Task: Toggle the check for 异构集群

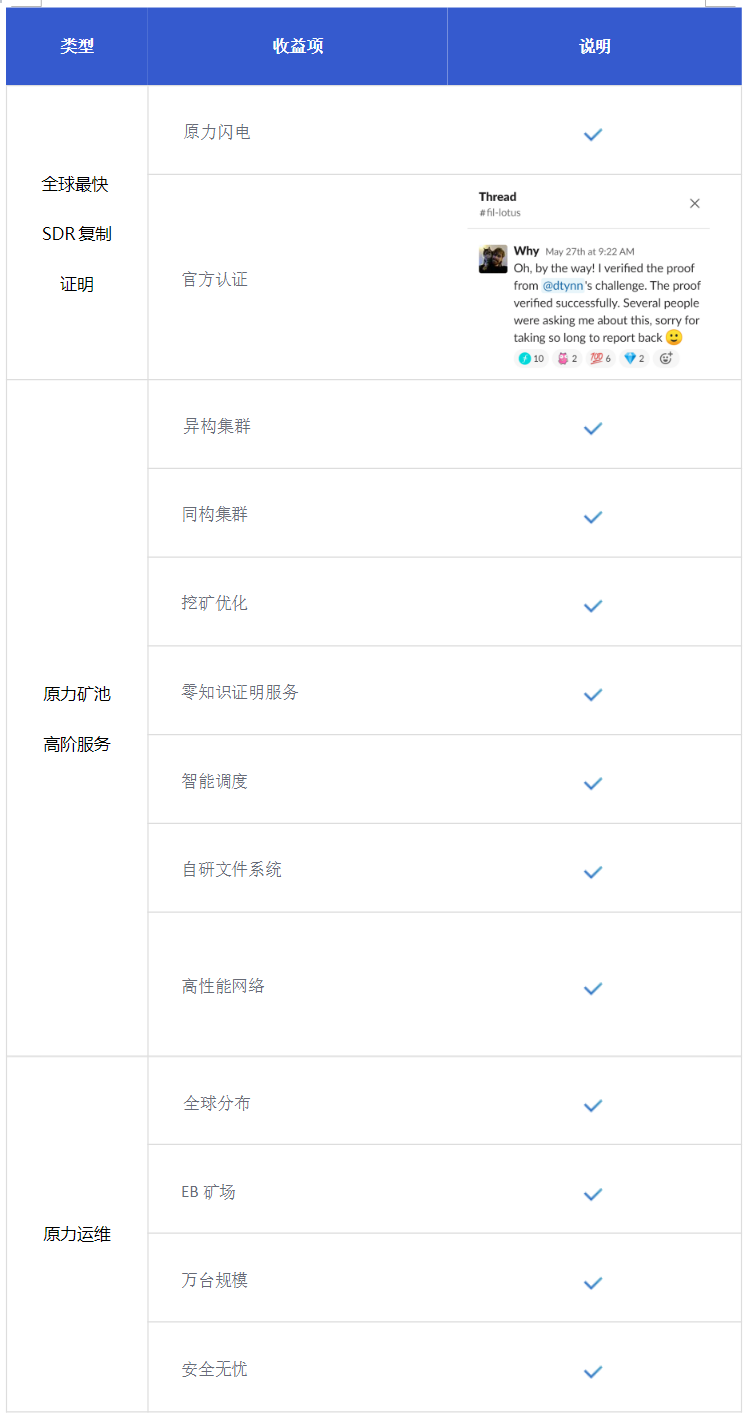Action: [x=592, y=428]
